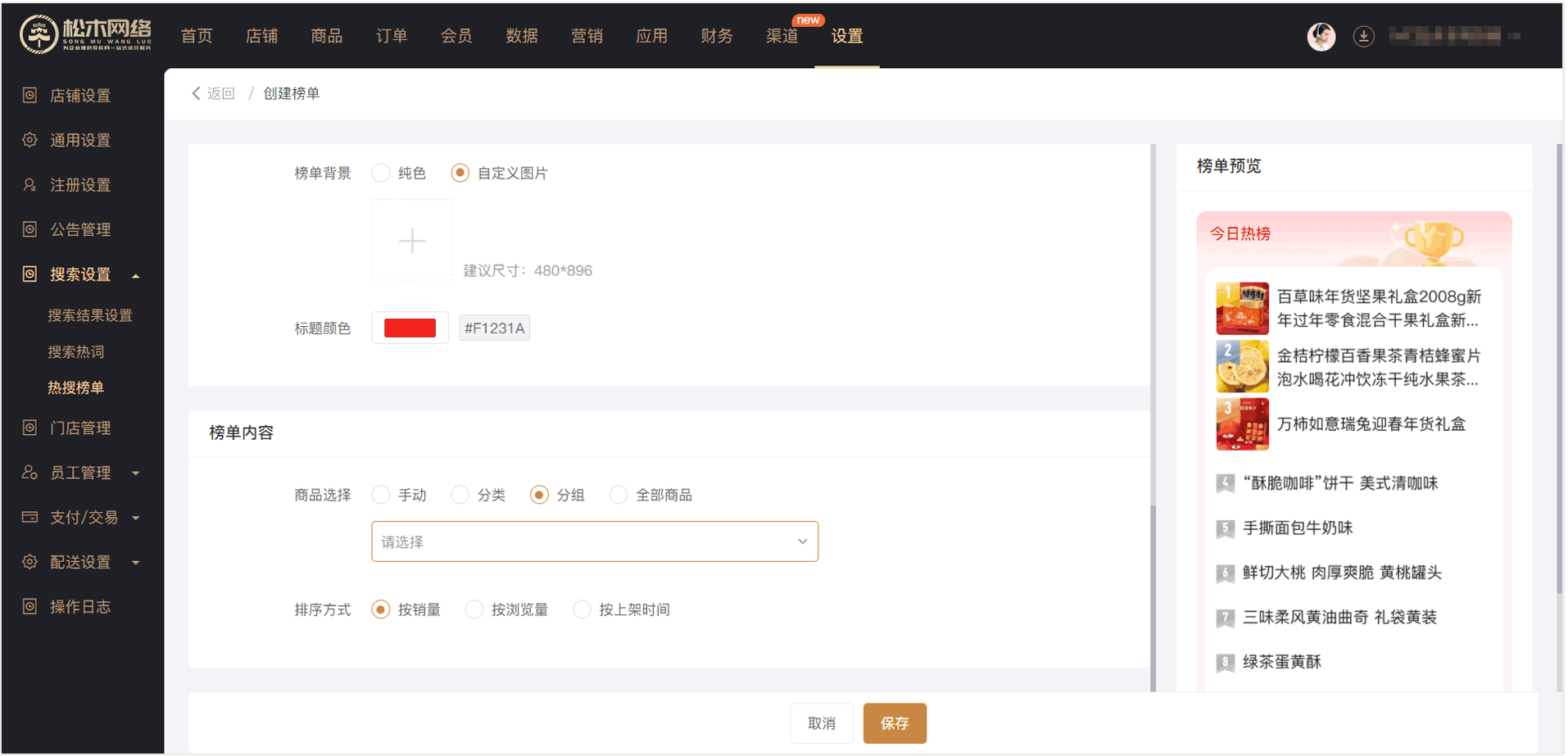Click the 店铺设置 sidebar icon
This screenshot has width=1568, height=756.
pyautogui.click(x=29, y=96)
